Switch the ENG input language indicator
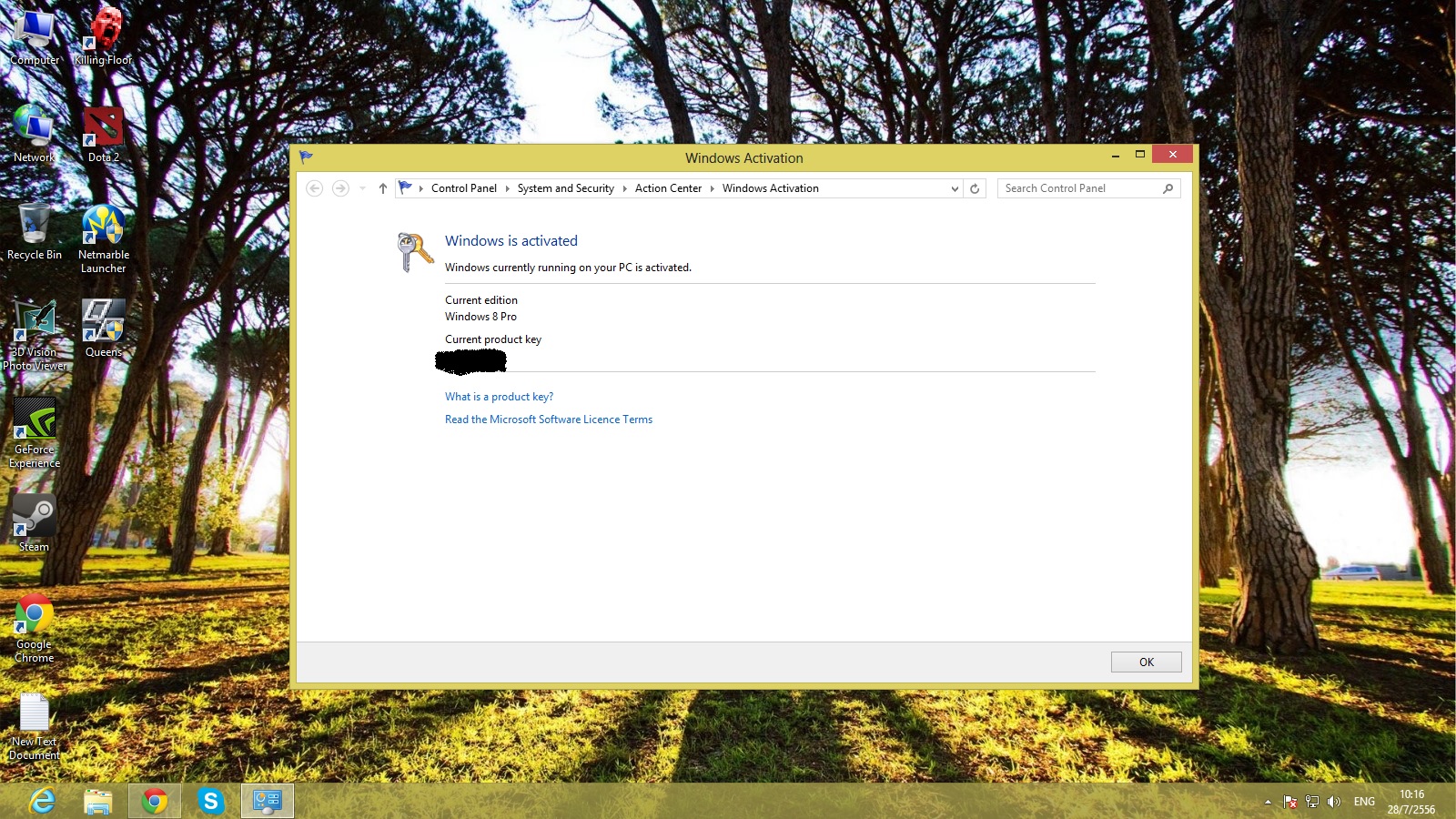Image resolution: width=1456 pixels, height=819 pixels. point(1364,802)
